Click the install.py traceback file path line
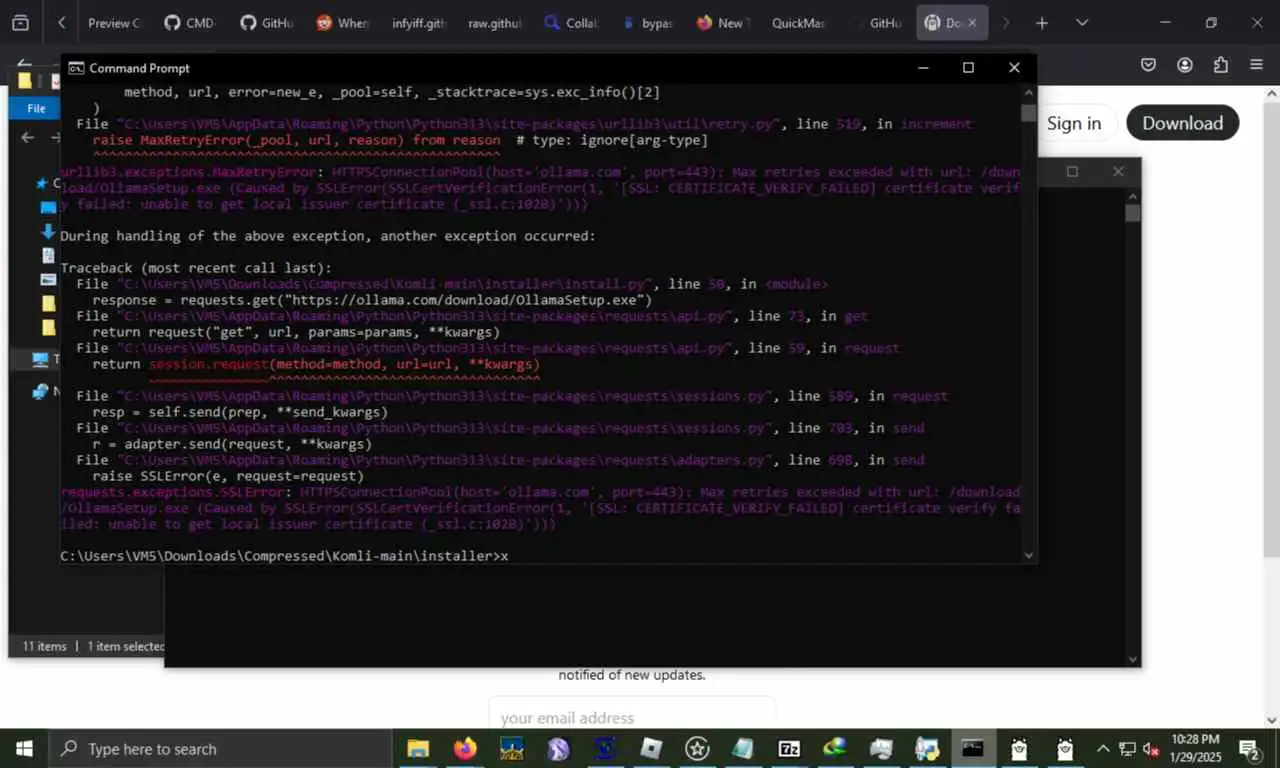Screen dimensions: 1280x768 point(451,284)
